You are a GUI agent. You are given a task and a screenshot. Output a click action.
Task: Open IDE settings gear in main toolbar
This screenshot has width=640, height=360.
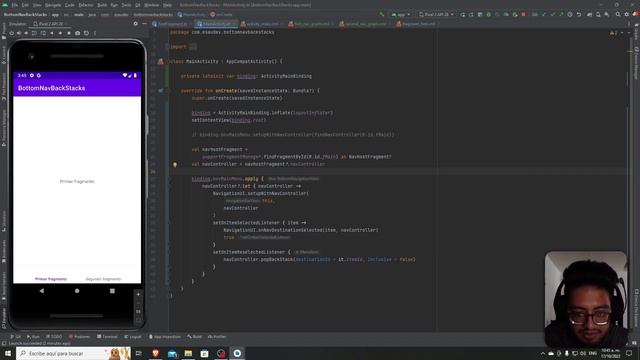pyautogui.click(x=627, y=14)
